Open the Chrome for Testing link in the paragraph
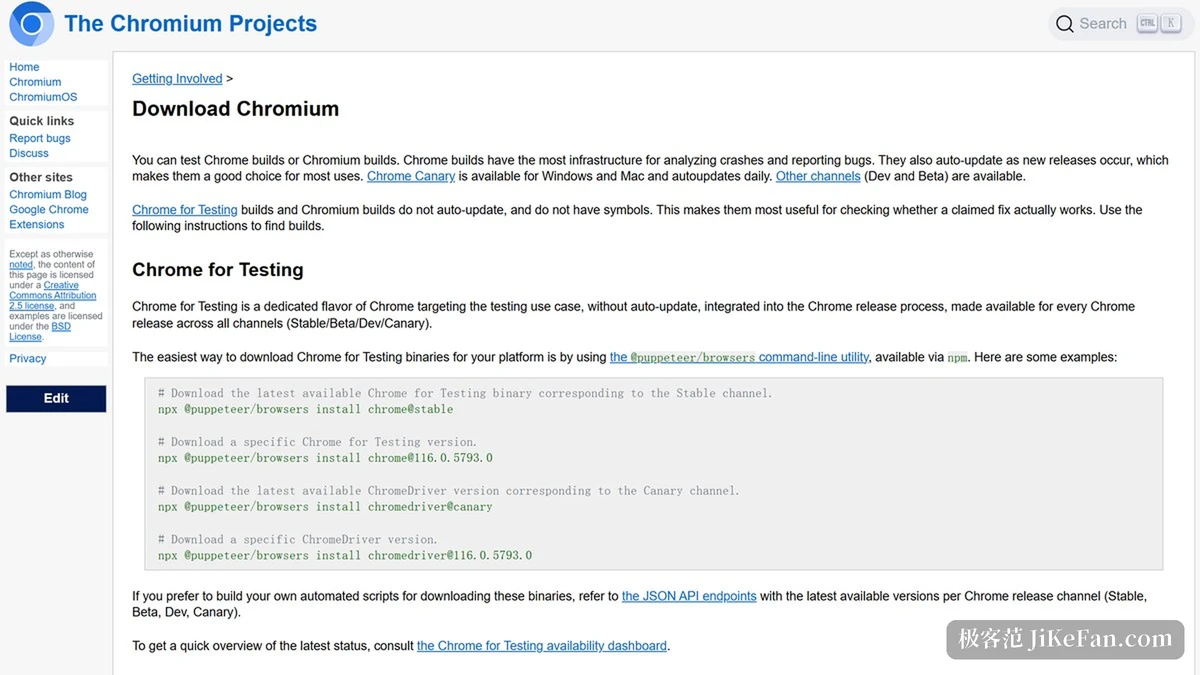 pos(185,210)
